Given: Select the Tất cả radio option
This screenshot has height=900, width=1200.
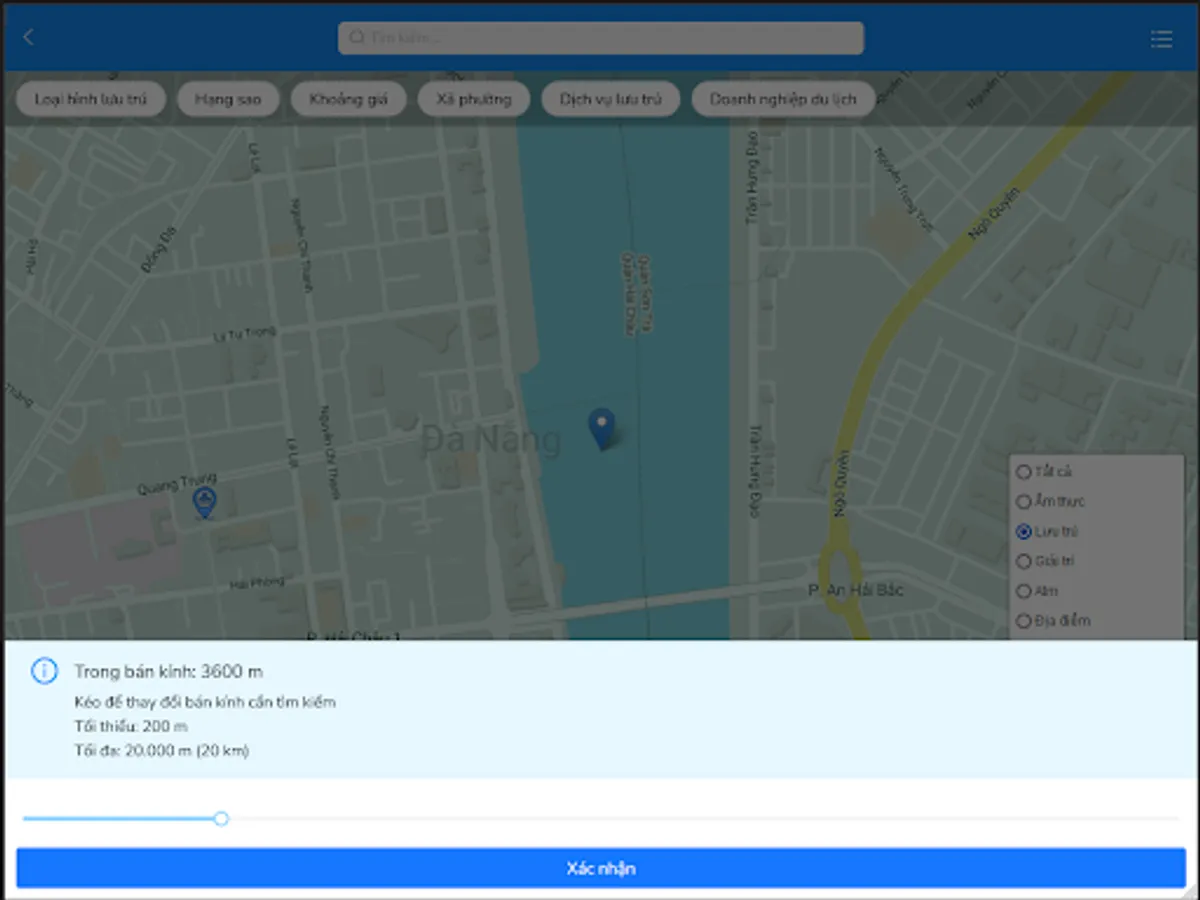Looking at the screenshot, I should 1023,472.
